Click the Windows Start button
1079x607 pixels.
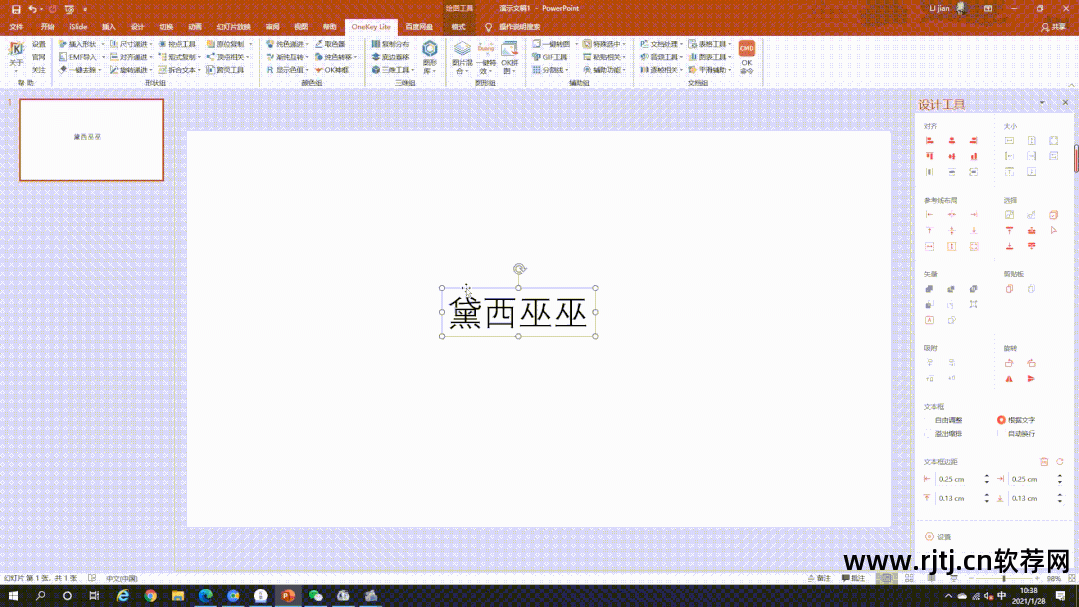point(13,596)
